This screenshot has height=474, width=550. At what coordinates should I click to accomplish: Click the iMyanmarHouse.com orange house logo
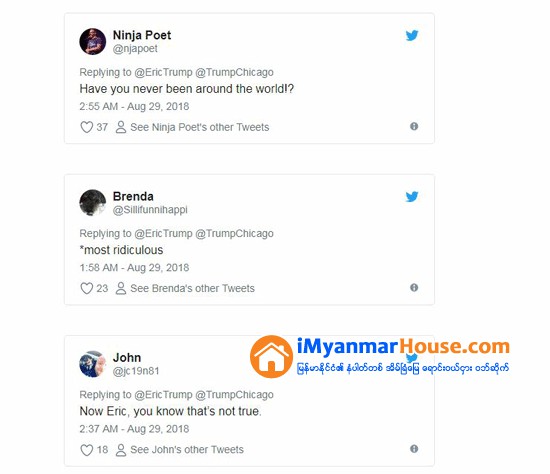271,356
